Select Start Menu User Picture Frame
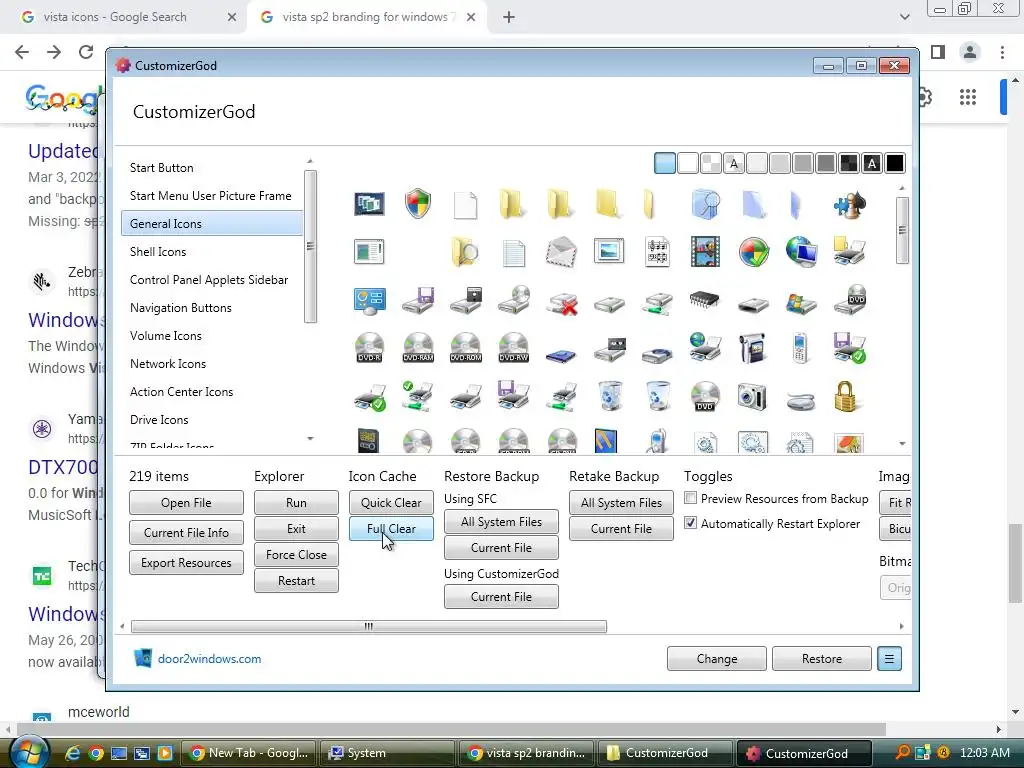This screenshot has width=1024, height=768. click(x=210, y=196)
